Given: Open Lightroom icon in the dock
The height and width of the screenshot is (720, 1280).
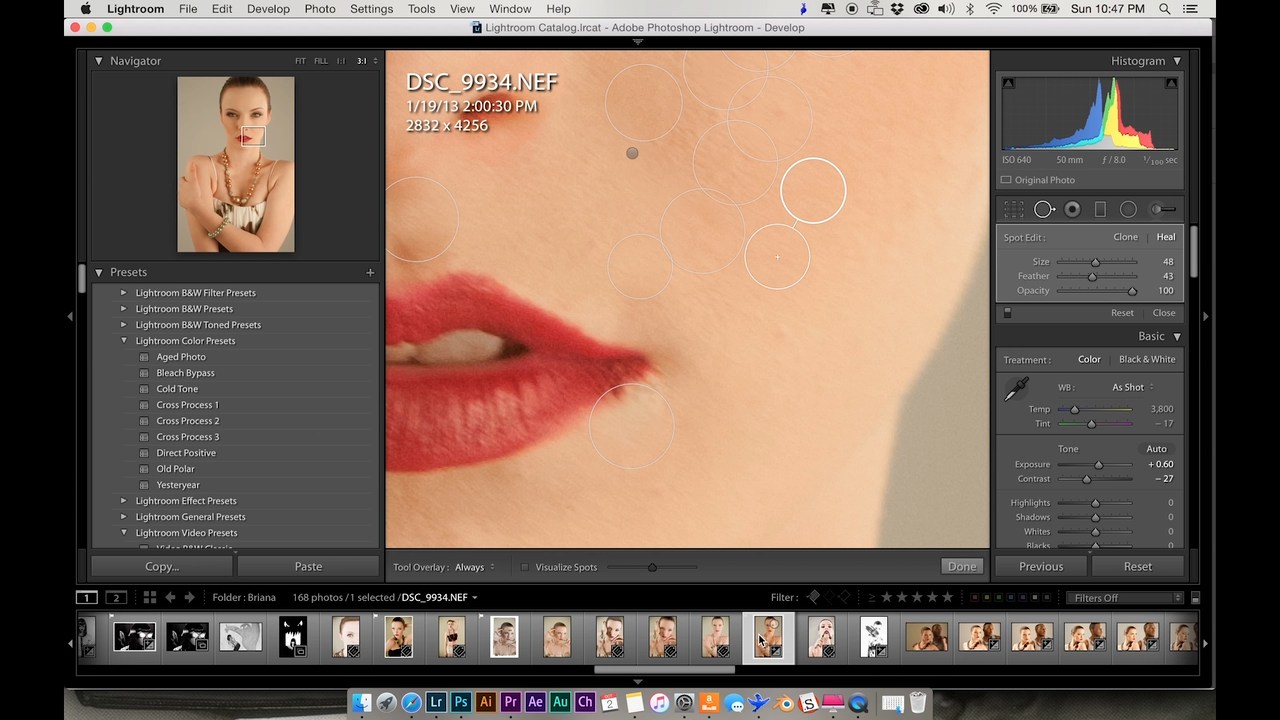Looking at the screenshot, I should coord(435,702).
